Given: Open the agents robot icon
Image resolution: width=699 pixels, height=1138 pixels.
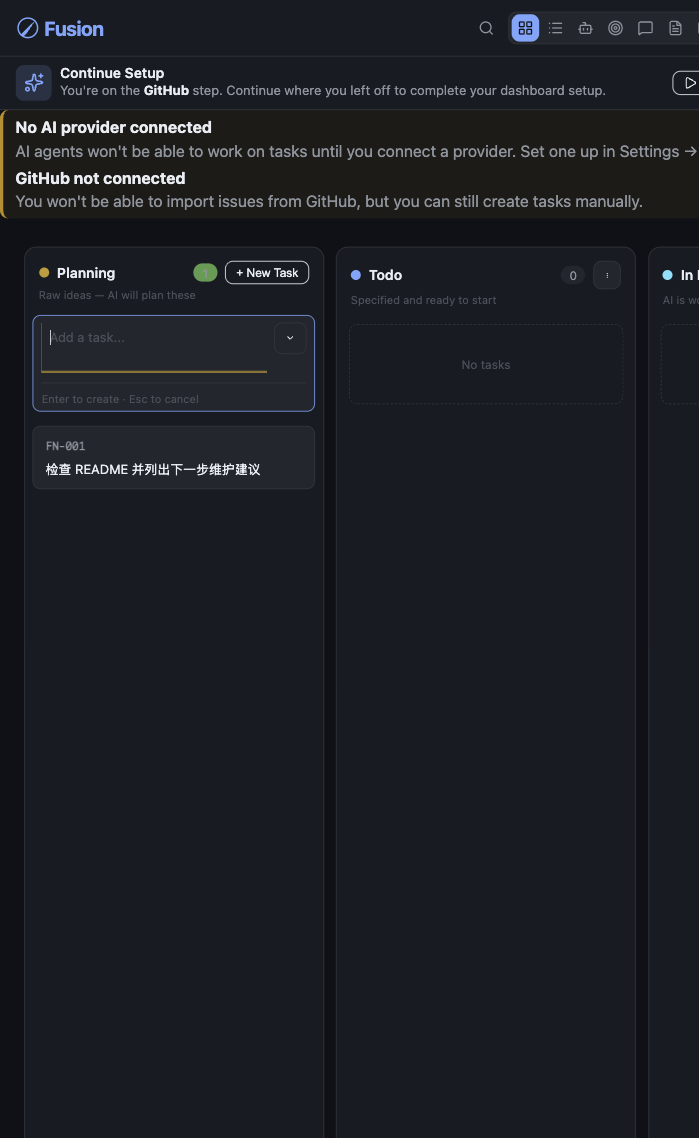Looking at the screenshot, I should pyautogui.click(x=585, y=28).
